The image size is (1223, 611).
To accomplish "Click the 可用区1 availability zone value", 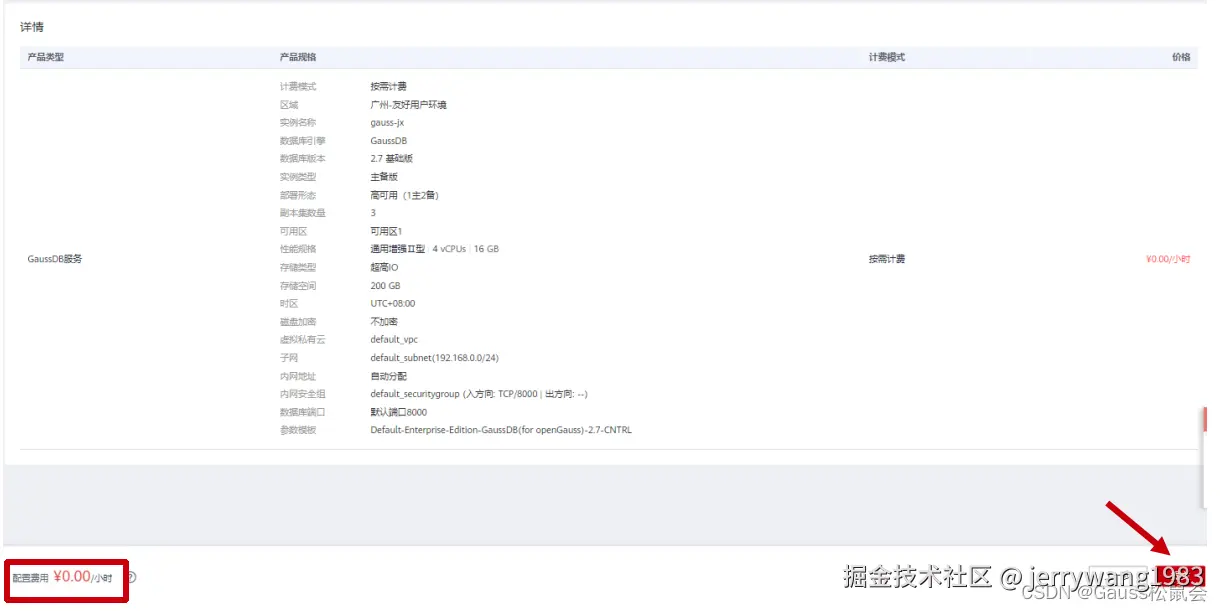I will pyautogui.click(x=387, y=230).
